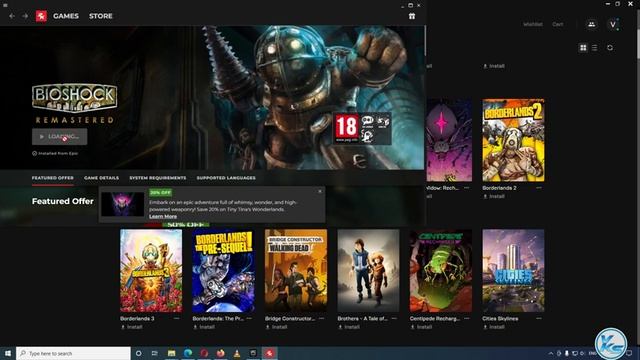Screen dimensions: 640x360
Task: Open the friends icon in Epic launcher
Action: pyautogui.click(x=591, y=24)
